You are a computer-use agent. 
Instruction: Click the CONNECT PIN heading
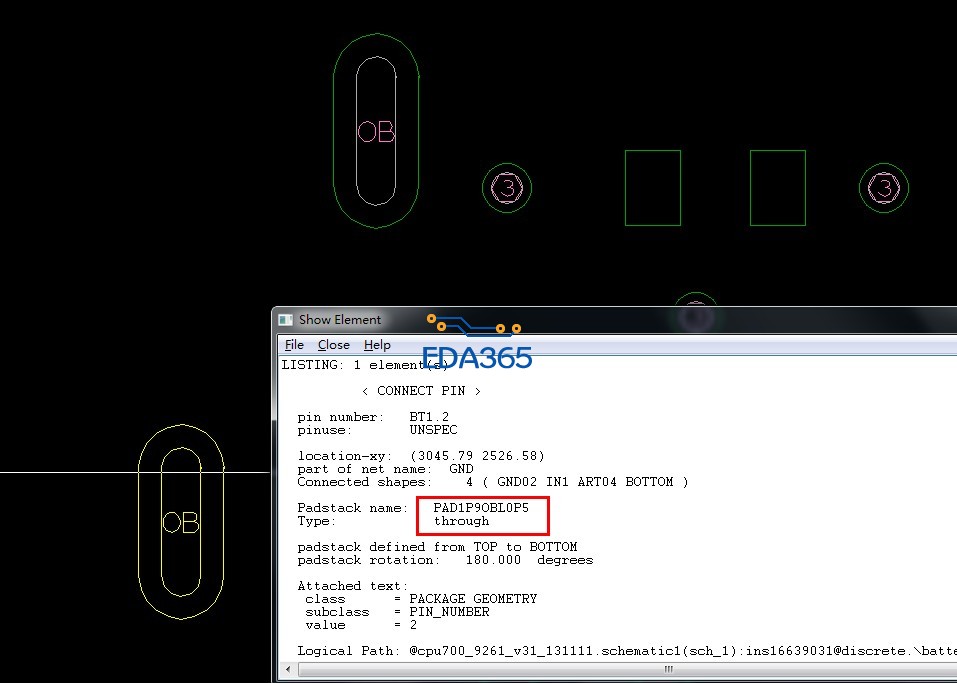pyautogui.click(x=421, y=391)
